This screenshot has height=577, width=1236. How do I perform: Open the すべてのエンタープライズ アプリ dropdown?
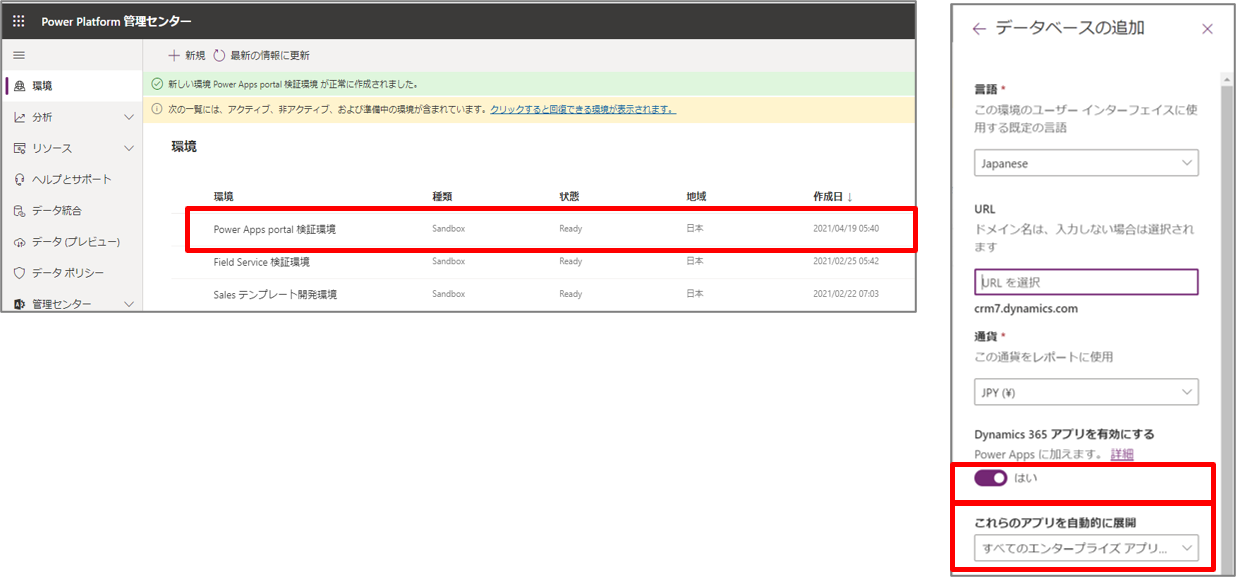tap(1087, 548)
